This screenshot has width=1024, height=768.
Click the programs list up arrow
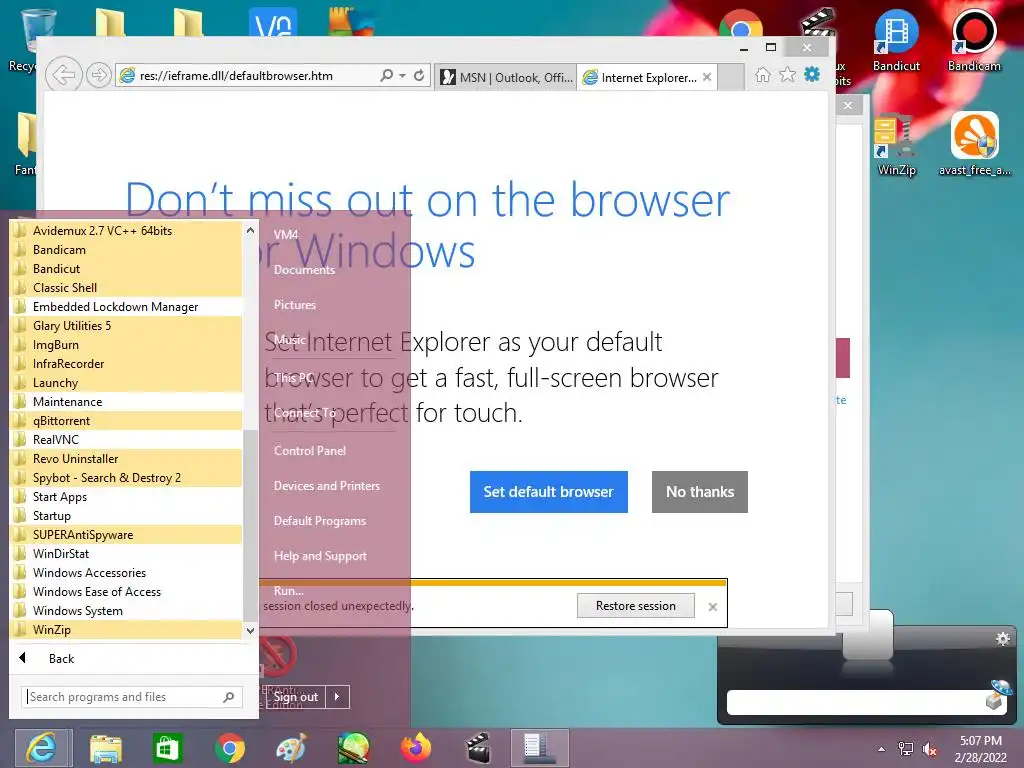coord(250,230)
